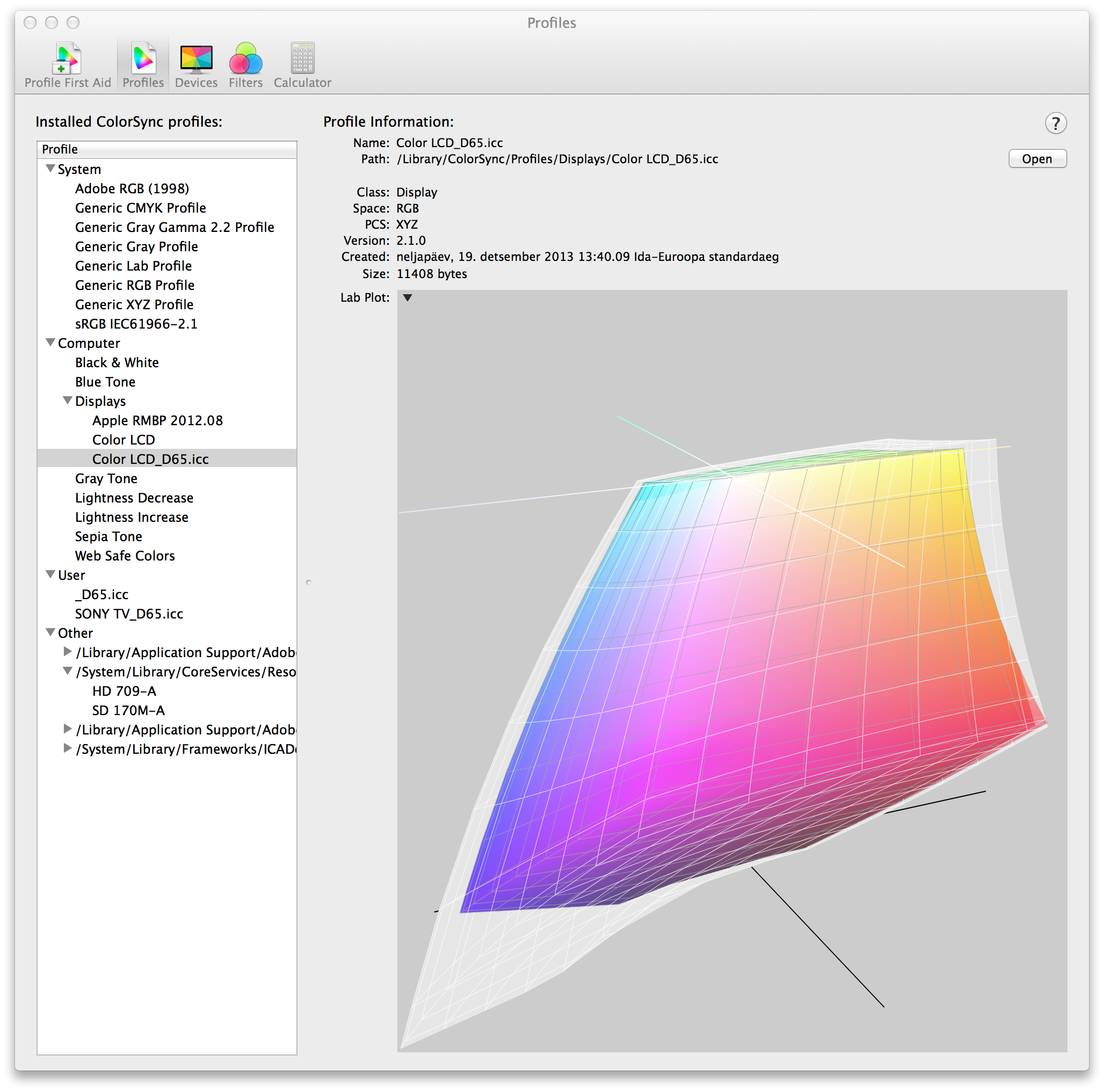Collapse the Displays folder triangle
This screenshot has width=1104, height=1092.
(x=68, y=401)
